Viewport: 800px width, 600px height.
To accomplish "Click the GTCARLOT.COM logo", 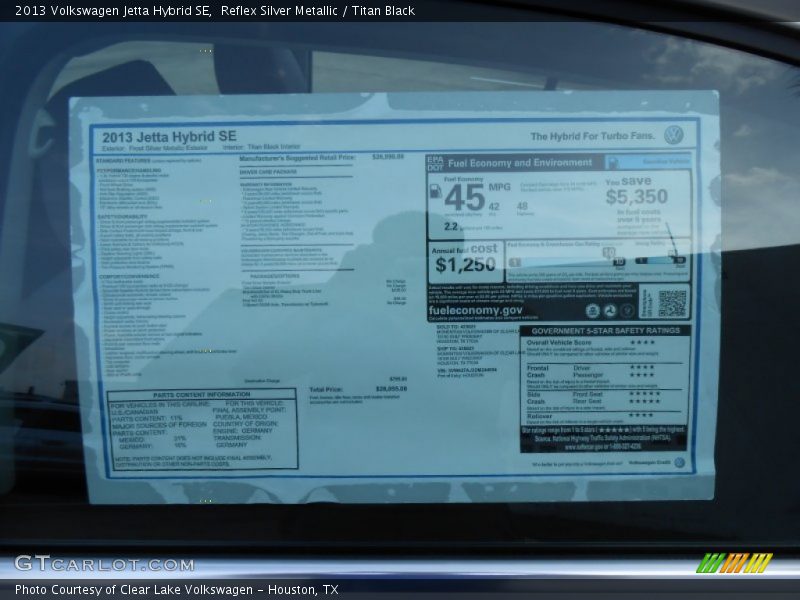I will (x=104, y=564).
